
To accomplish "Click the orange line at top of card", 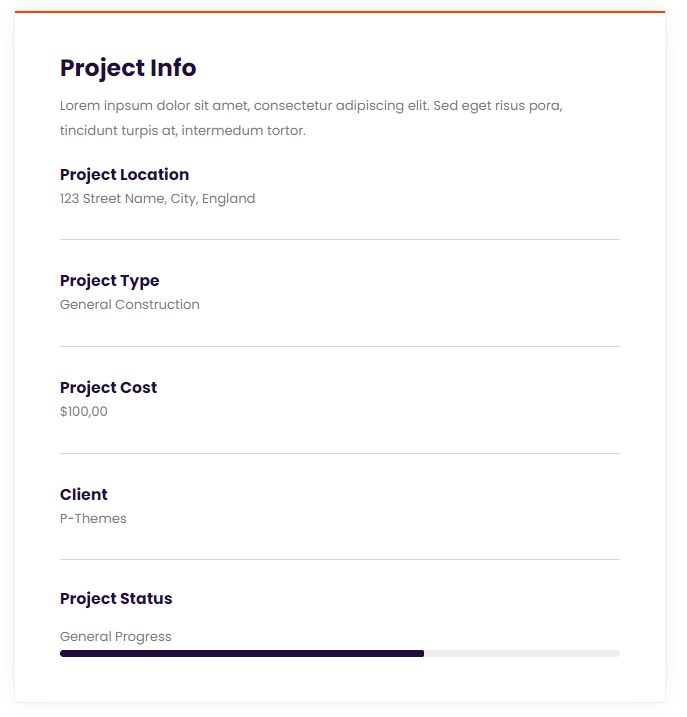I will pos(340,12).
